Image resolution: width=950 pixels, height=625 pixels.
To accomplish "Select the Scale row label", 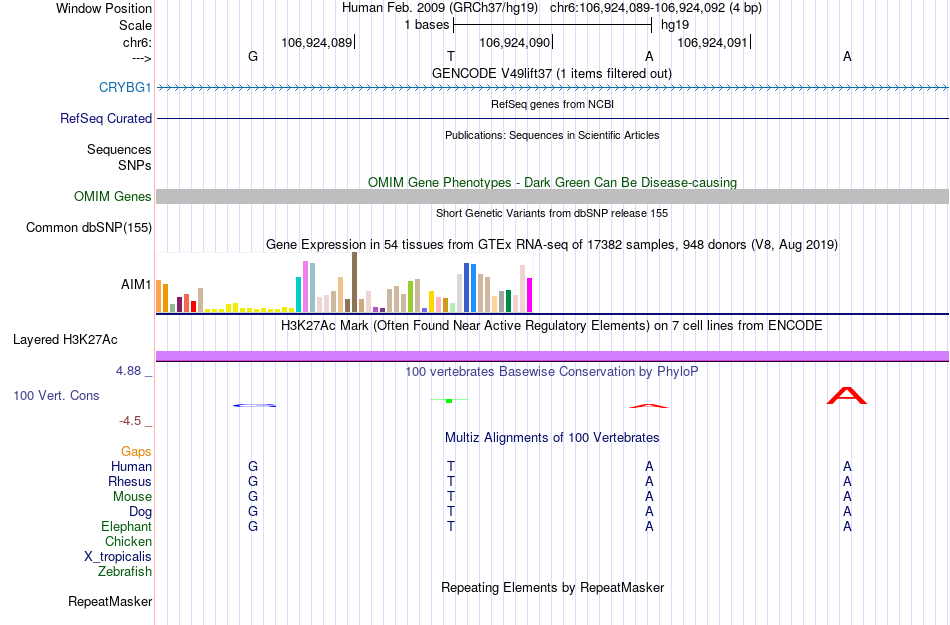I will pyautogui.click(x=135, y=25).
